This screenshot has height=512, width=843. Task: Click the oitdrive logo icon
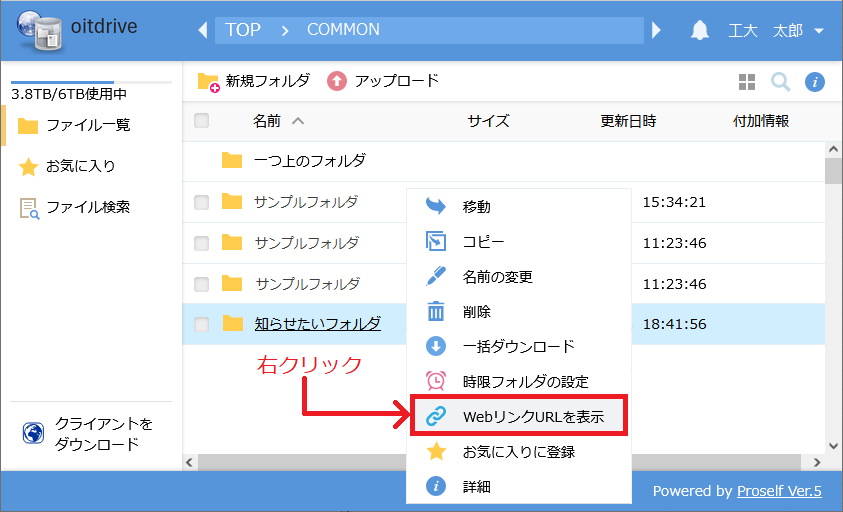pyautogui.click(x=35, y=30)
